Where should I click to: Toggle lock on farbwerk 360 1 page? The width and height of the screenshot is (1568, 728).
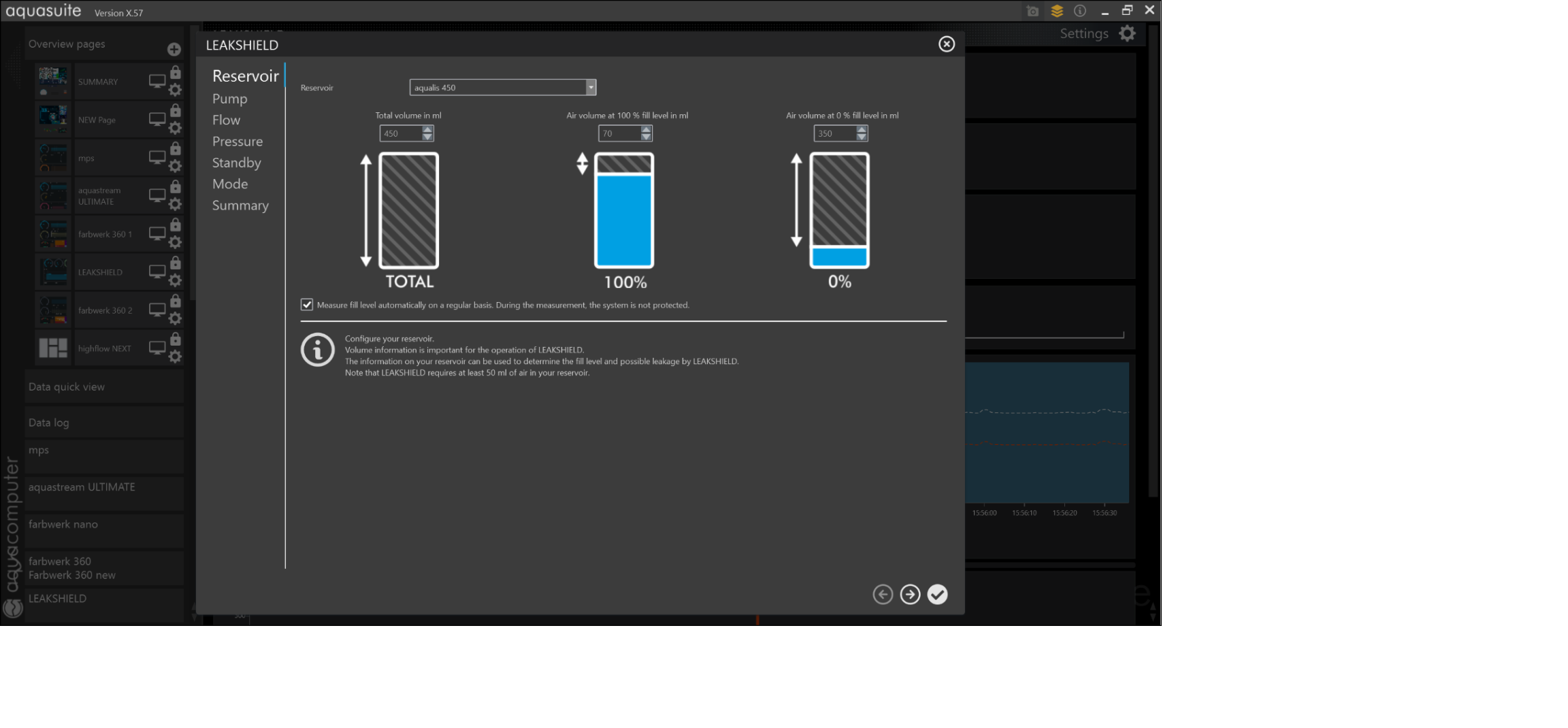(x=176, y=225)
